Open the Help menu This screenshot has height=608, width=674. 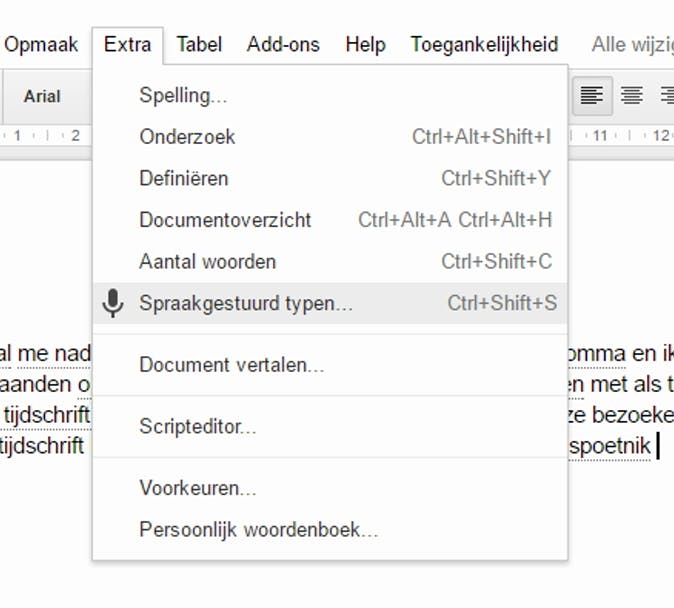[x=365, y=44]
